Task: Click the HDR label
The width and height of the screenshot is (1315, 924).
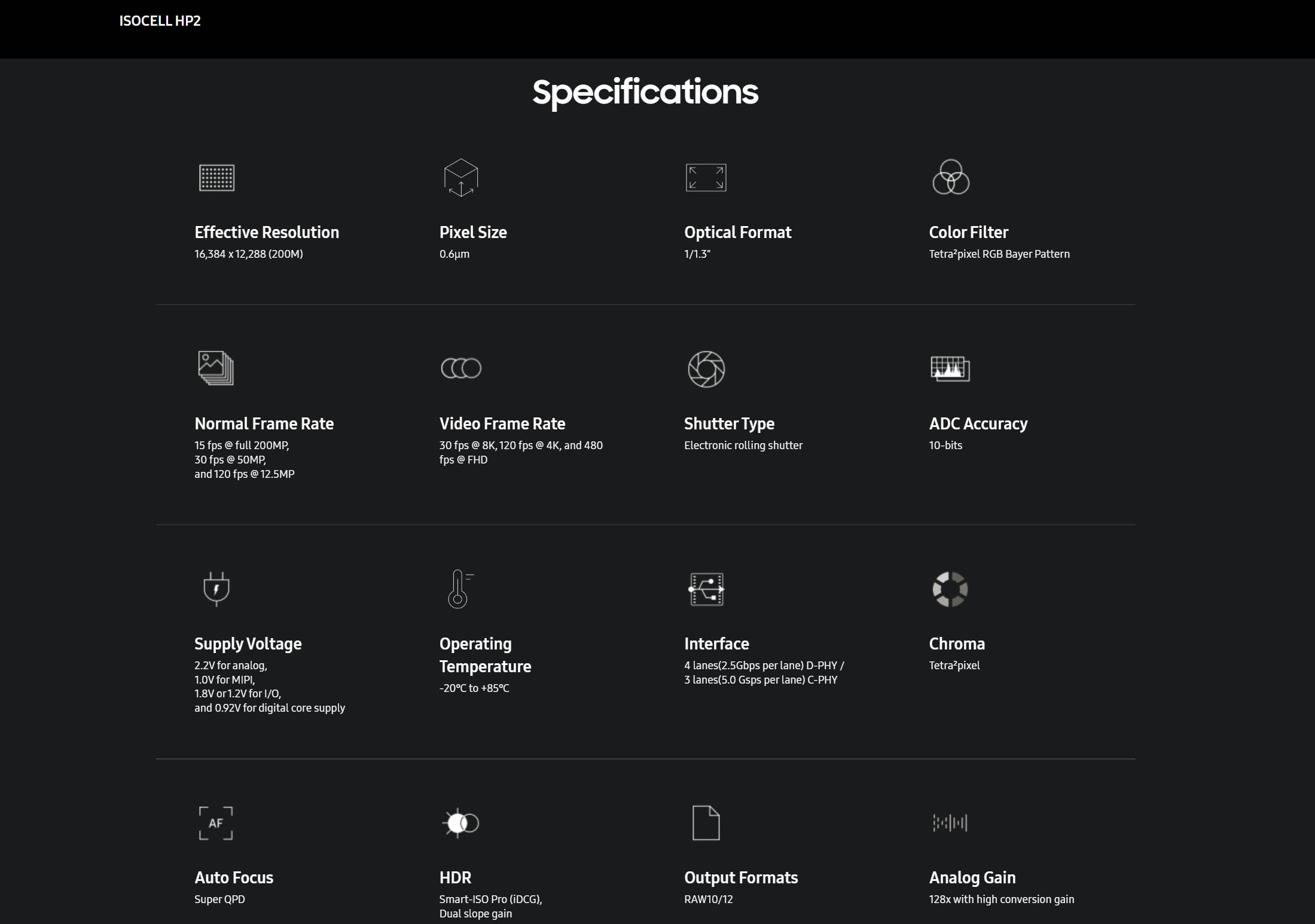Action: click(455, 877)
